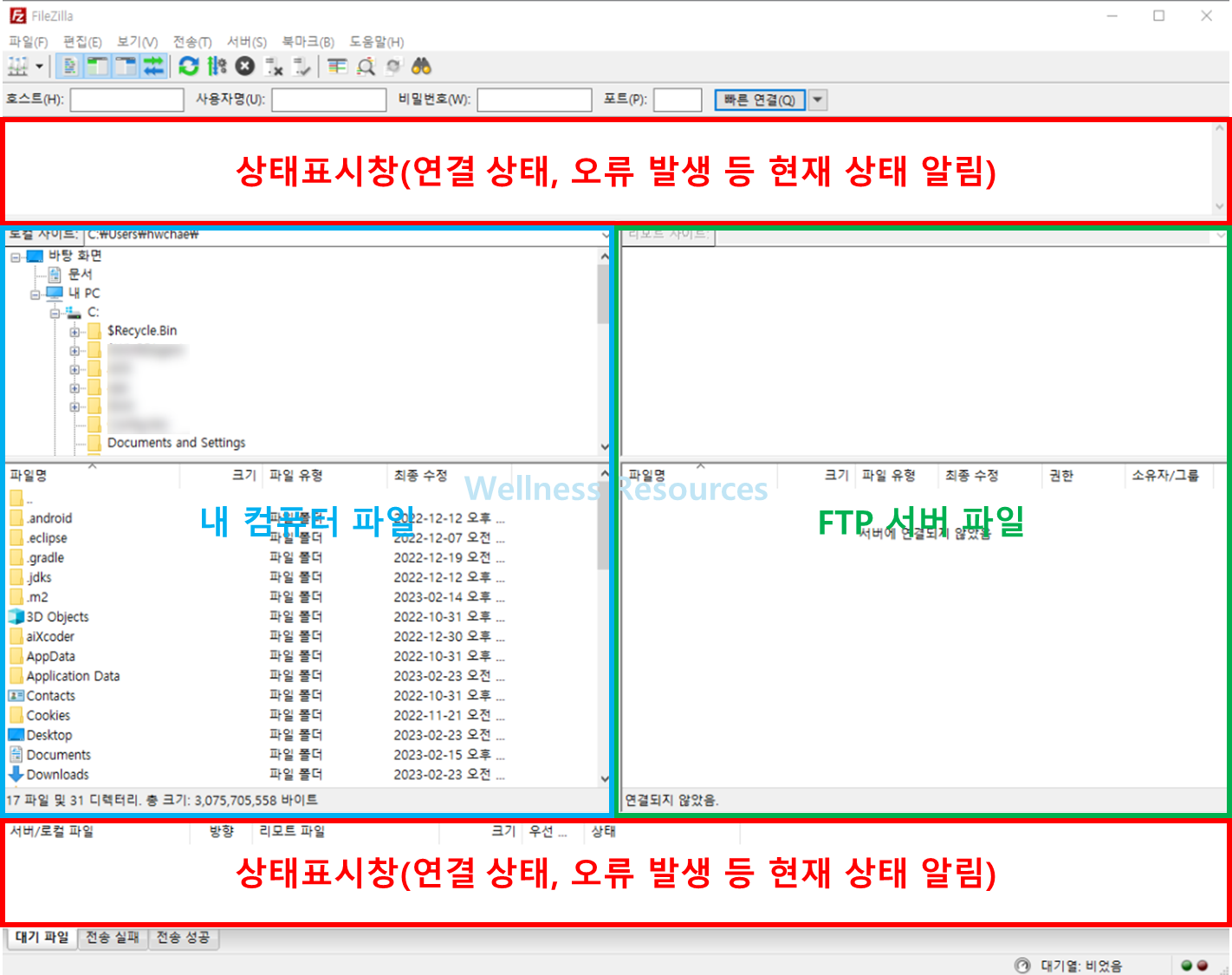Toggle synchronized browsing

pos(393,67)
